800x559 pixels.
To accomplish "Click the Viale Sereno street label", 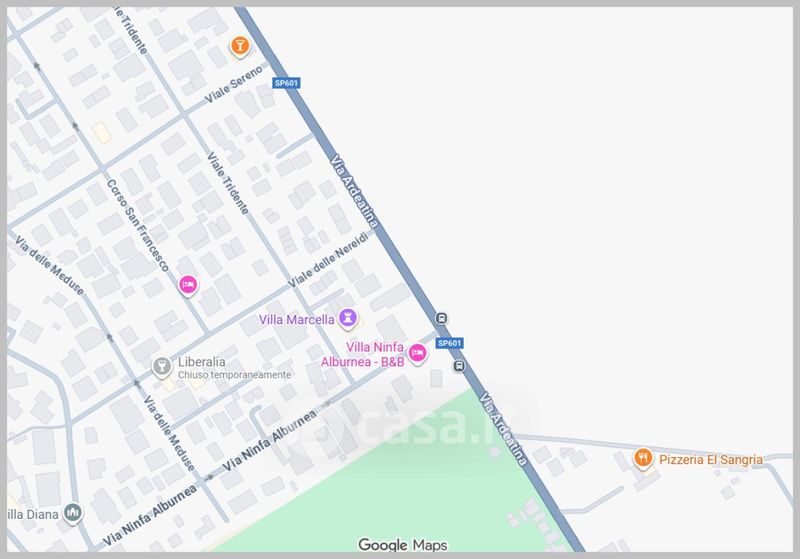I will pyautogui.click(x=234, y=84).
